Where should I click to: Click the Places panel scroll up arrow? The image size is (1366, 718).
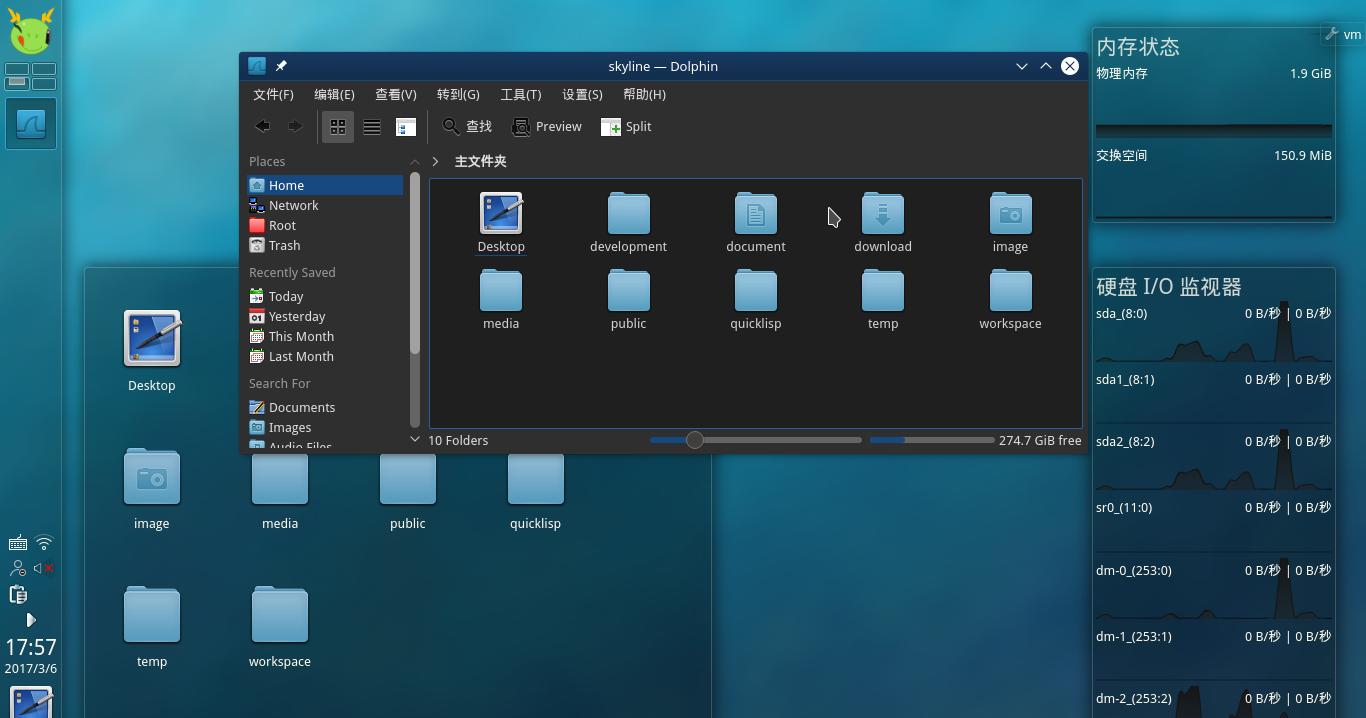tap(415, 162)
